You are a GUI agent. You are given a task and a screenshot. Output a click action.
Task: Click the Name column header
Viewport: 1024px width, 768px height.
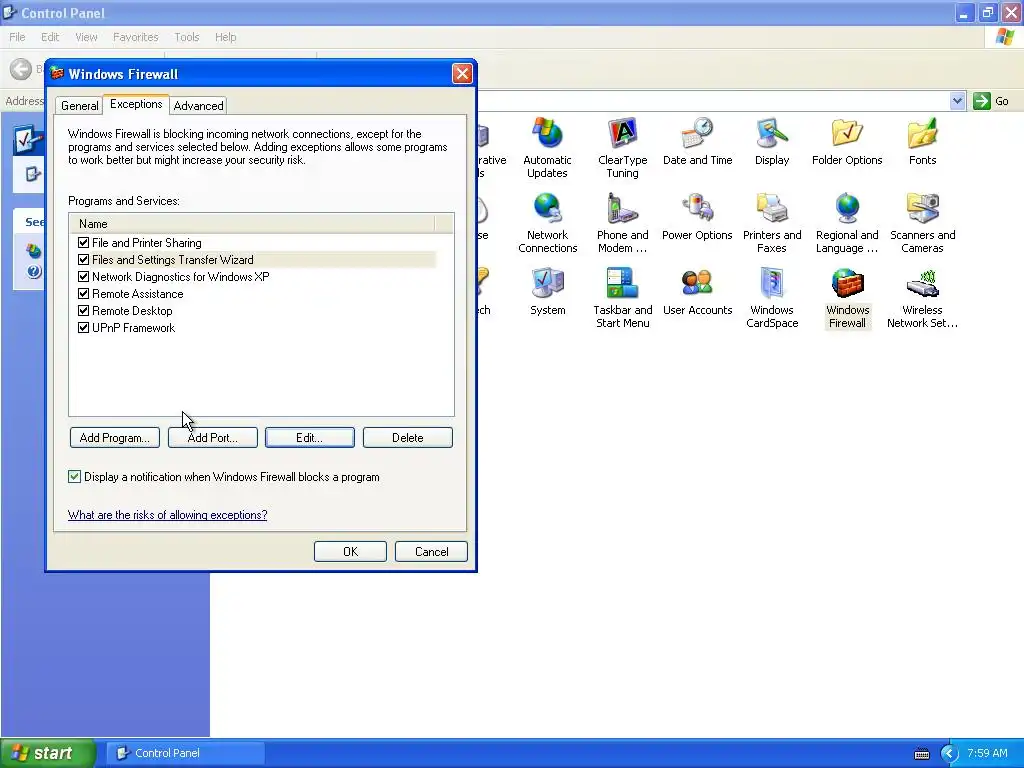[x=252, y=224]
